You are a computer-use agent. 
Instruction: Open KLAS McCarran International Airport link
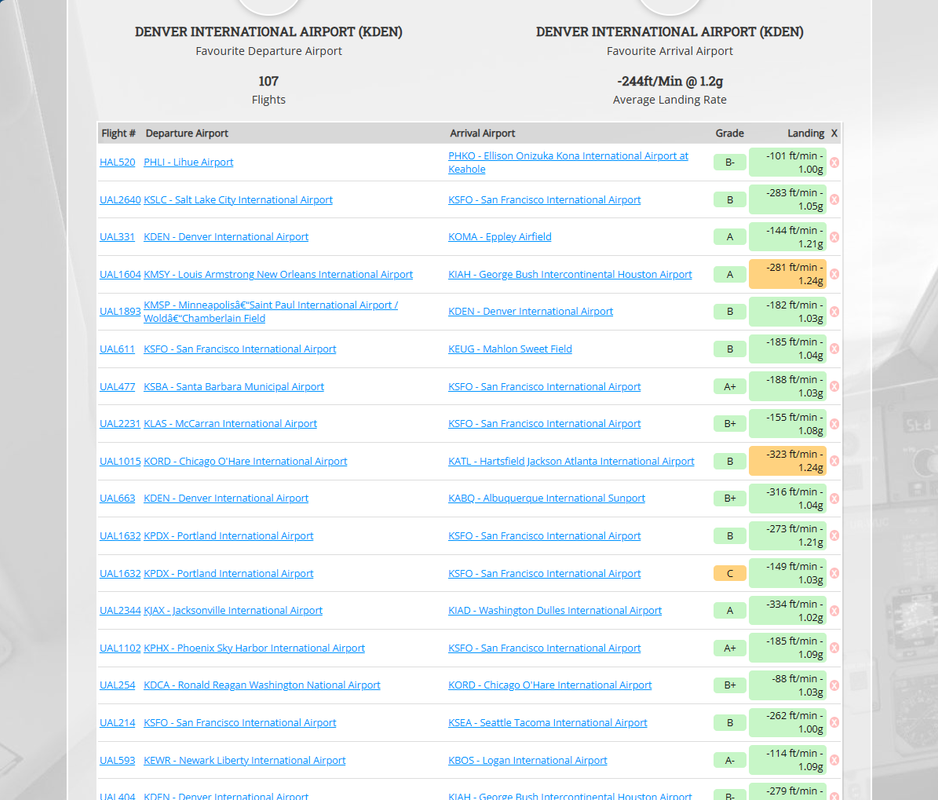[230, 424]
